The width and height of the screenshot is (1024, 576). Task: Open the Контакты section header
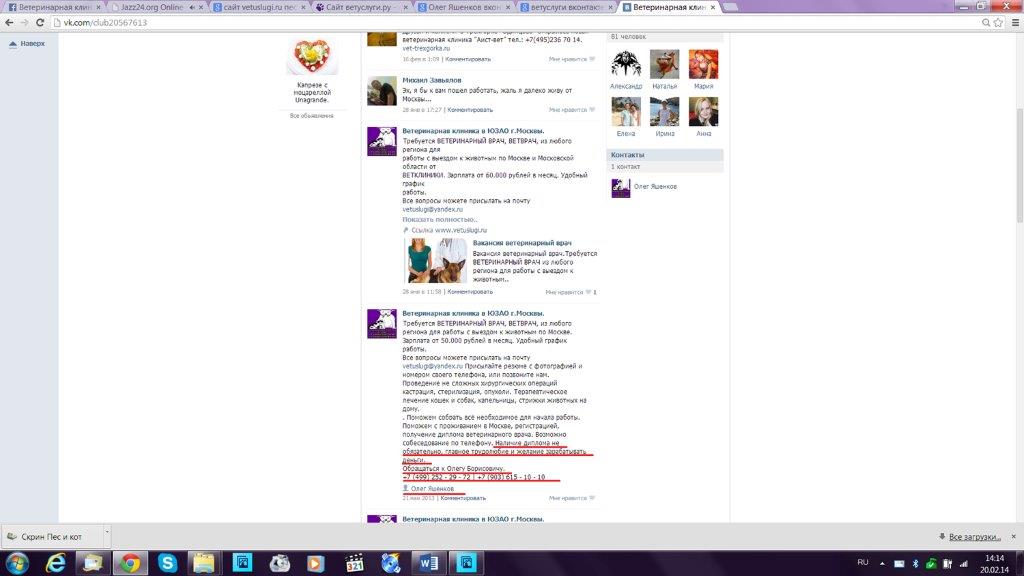click(665, 155)
